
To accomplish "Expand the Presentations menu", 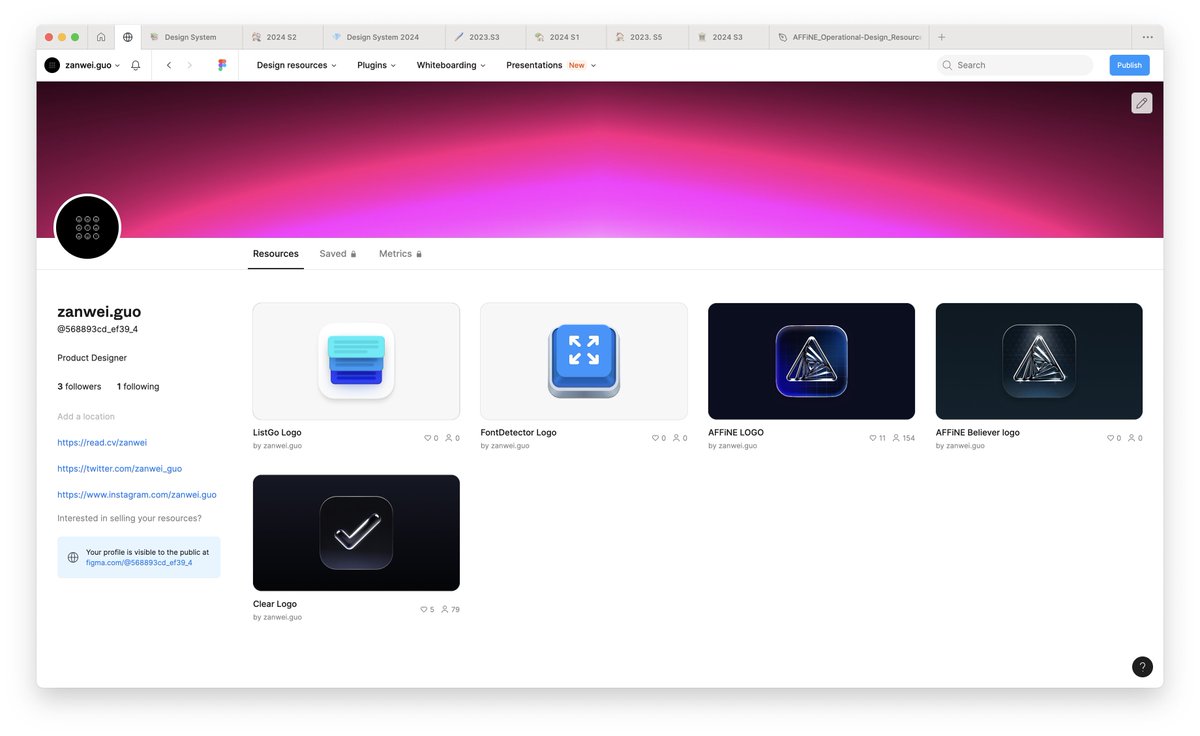I will (x=551, y=65).
